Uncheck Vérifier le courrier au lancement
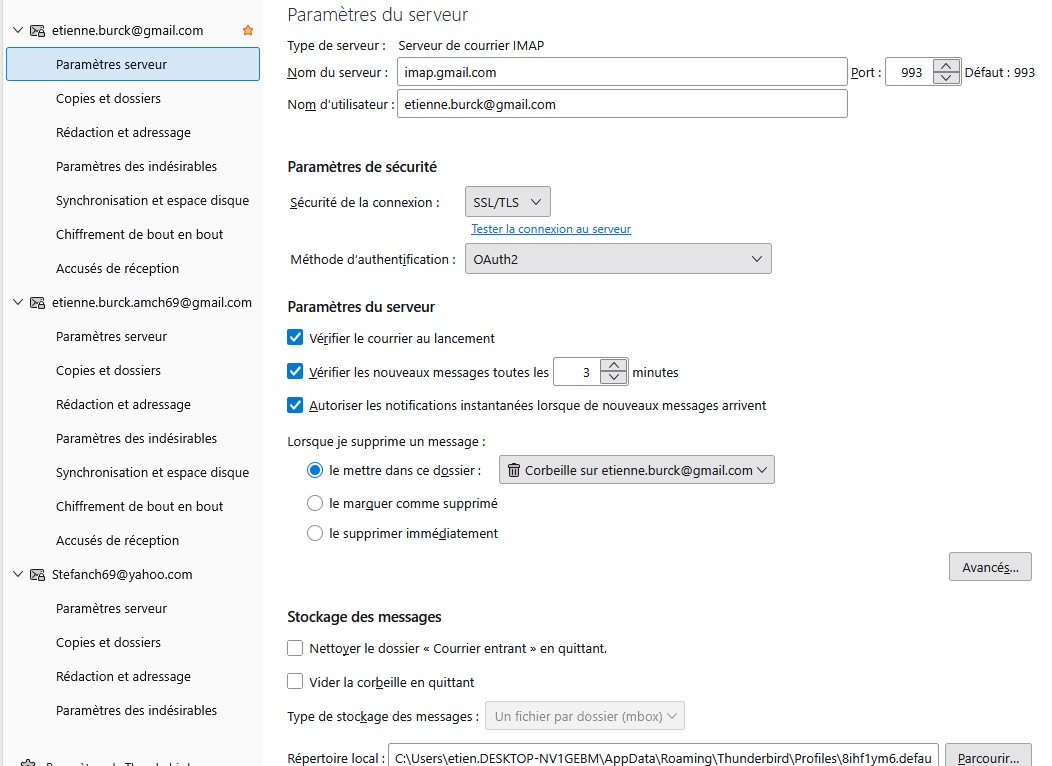The height and width of the screenshot is (766, 1052). [x=295, y=337]
